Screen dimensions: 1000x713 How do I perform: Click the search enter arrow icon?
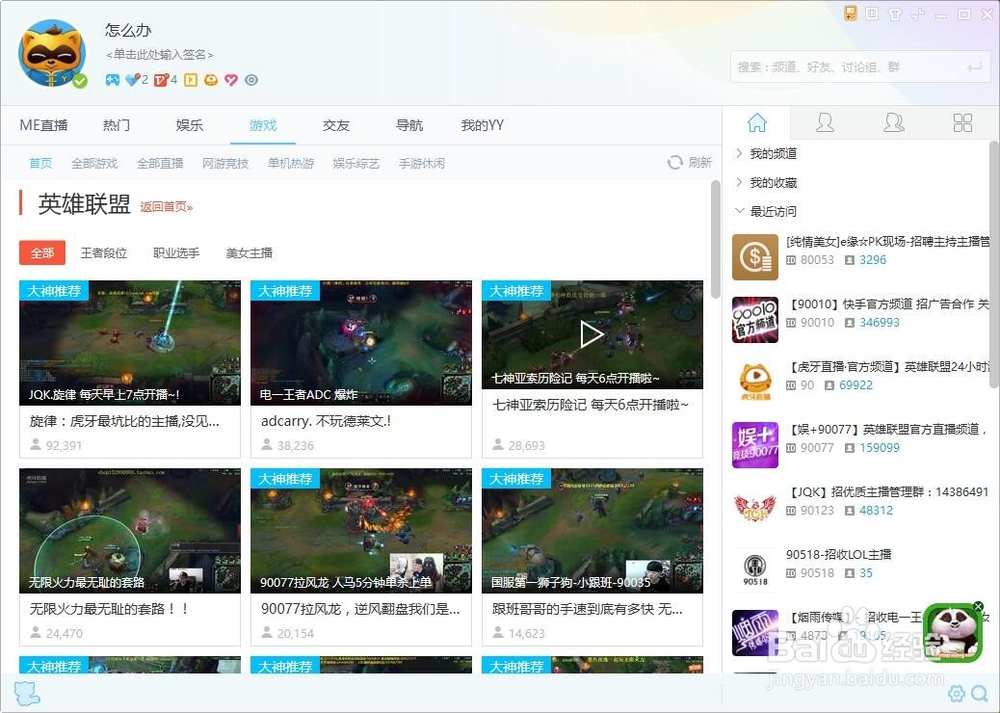tap(974, 67)
